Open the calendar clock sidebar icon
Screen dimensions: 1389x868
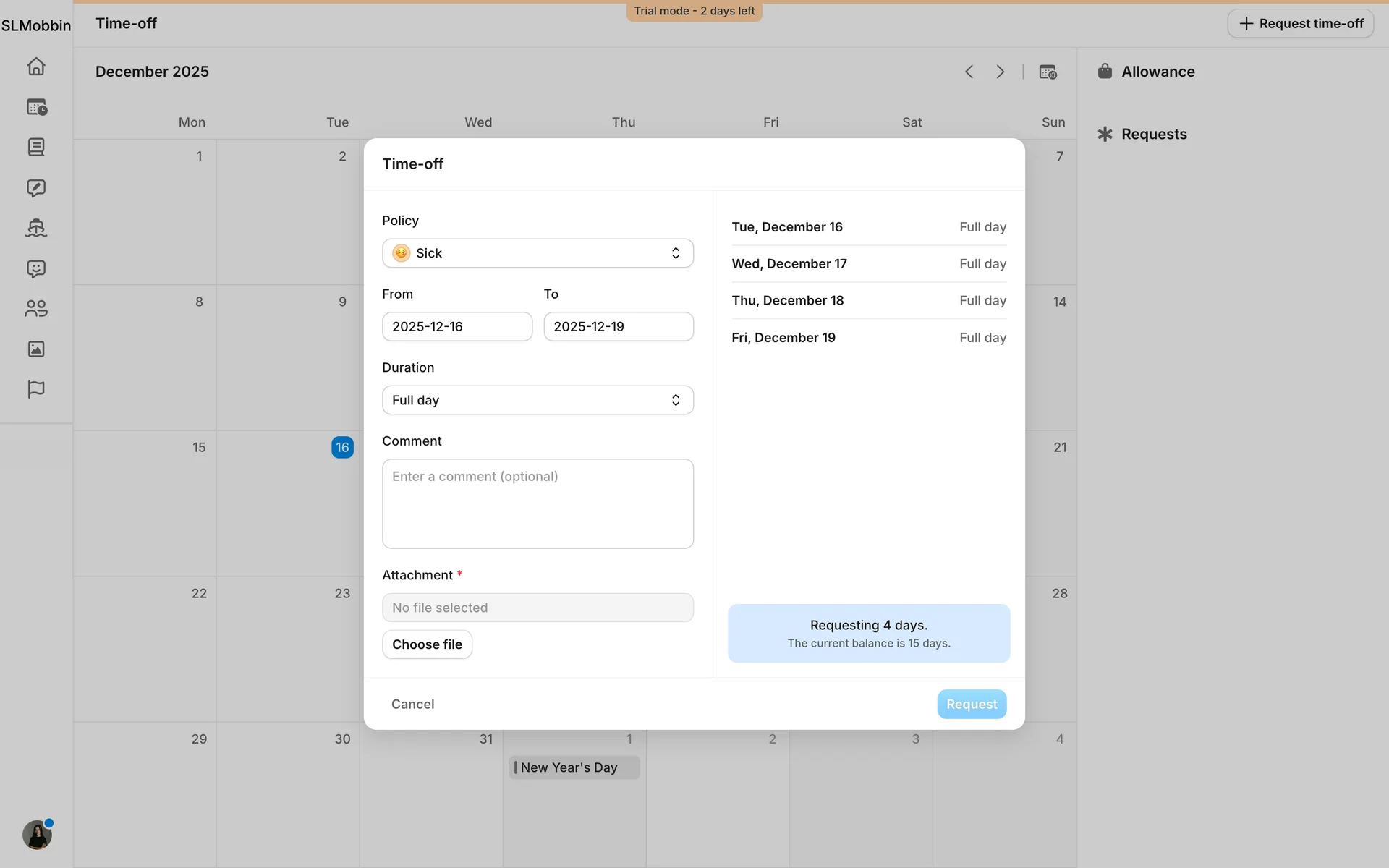36,107
